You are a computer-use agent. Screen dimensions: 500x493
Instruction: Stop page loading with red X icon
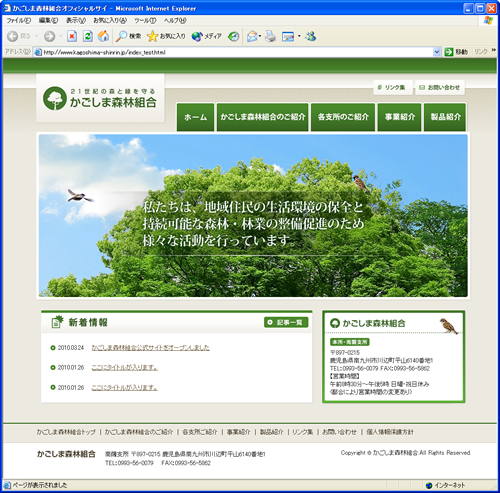[x=72, y=36]
